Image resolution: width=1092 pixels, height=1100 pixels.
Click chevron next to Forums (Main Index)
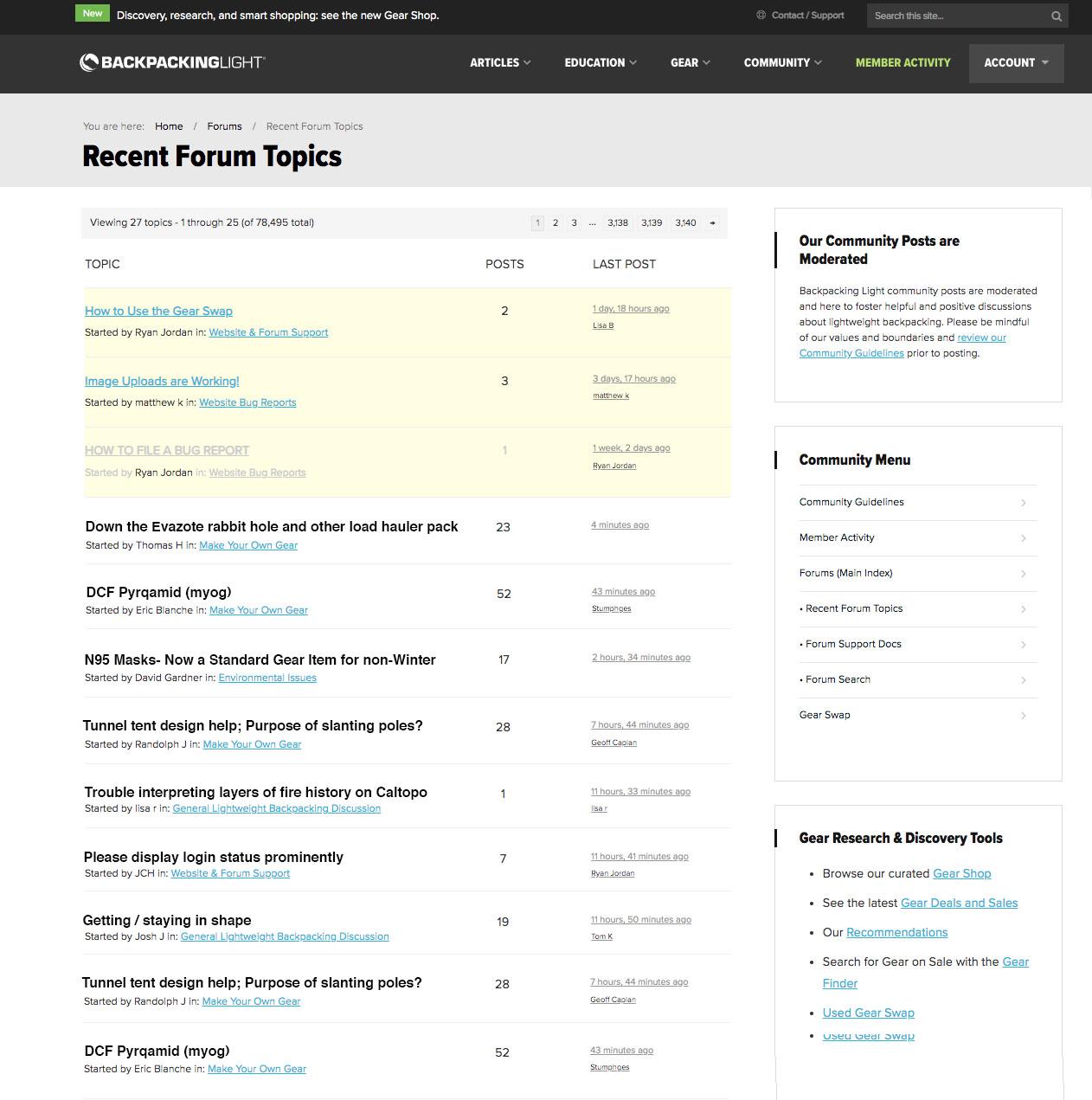(x=1024, y=574)
